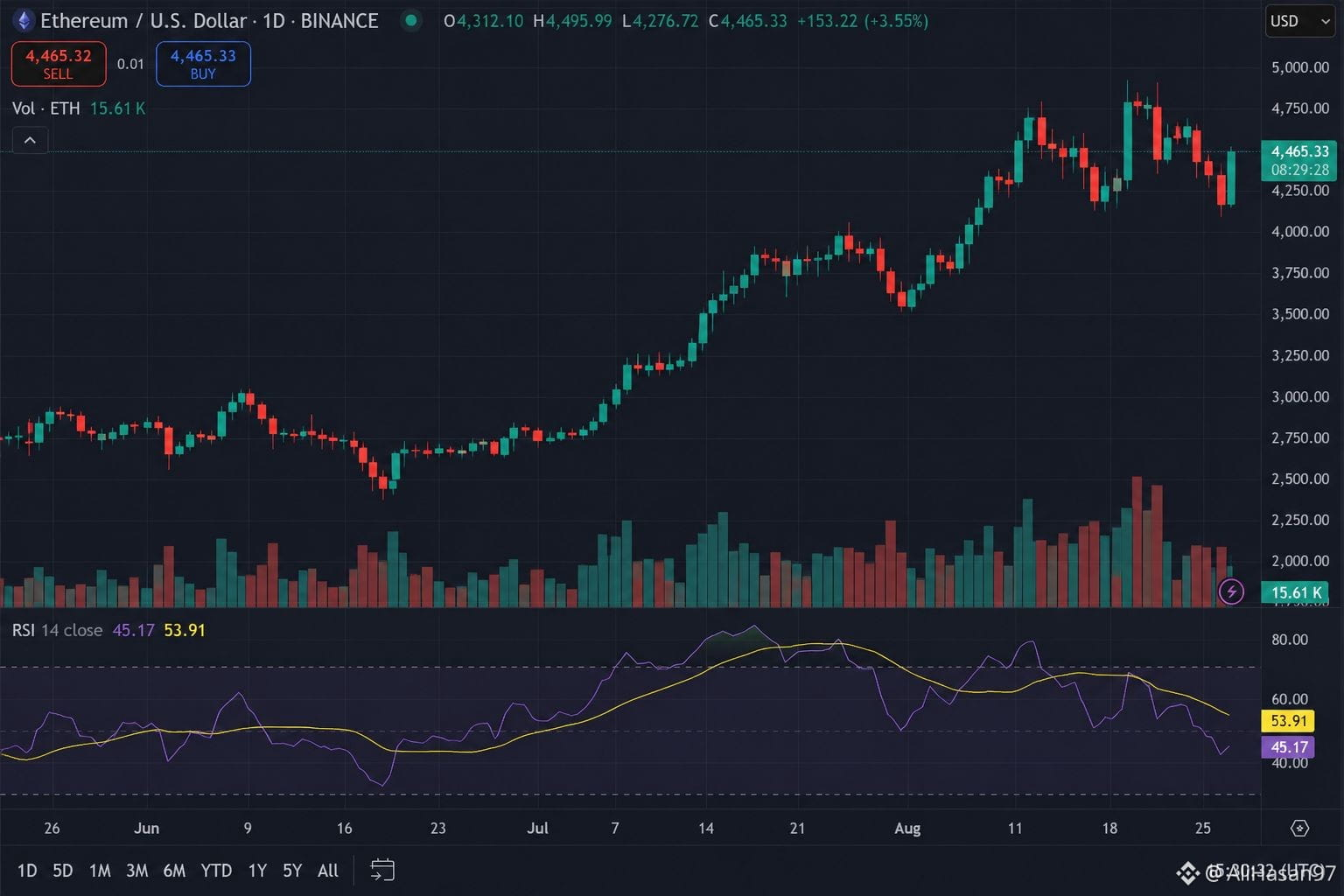Click the current price label 4,465.33 on axis
Image resolution: width=1344 pixels, height=896 pixels.
tap(1299, 151)
